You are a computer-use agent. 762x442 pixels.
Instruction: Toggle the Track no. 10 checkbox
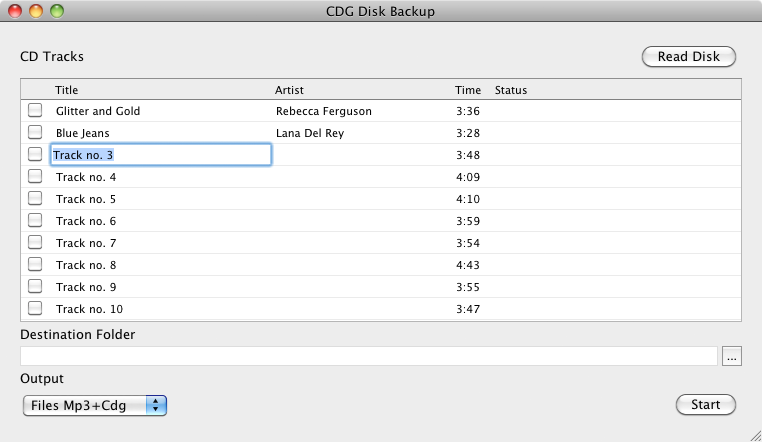(x=35, y=308)
